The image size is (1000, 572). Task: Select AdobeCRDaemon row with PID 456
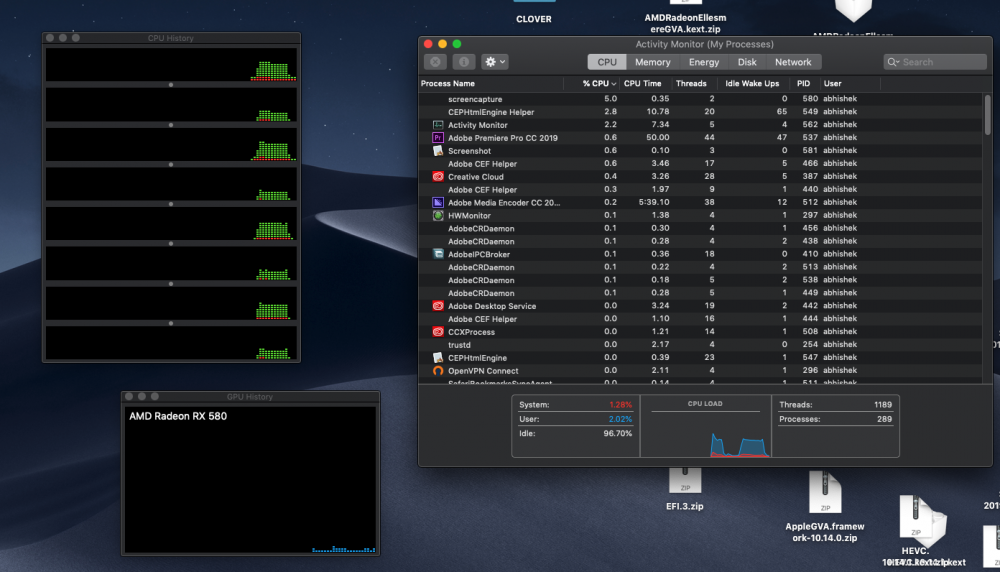(700, 228)
